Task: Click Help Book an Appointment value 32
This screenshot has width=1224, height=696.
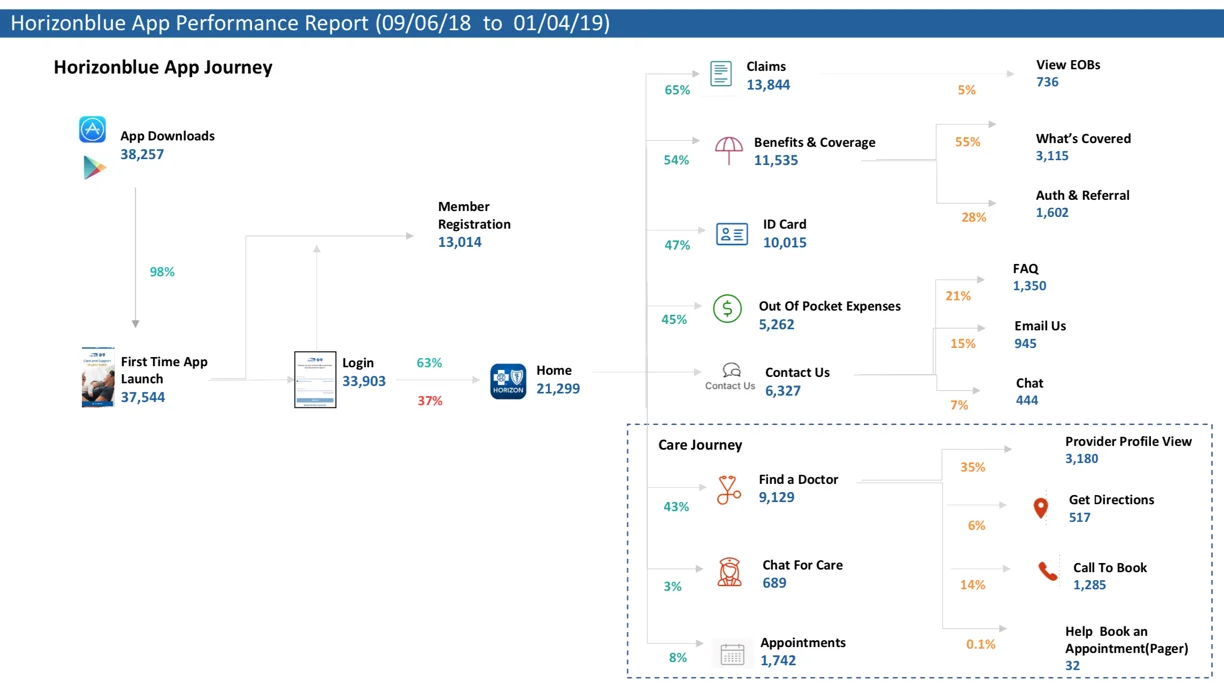Action: 1072,666
